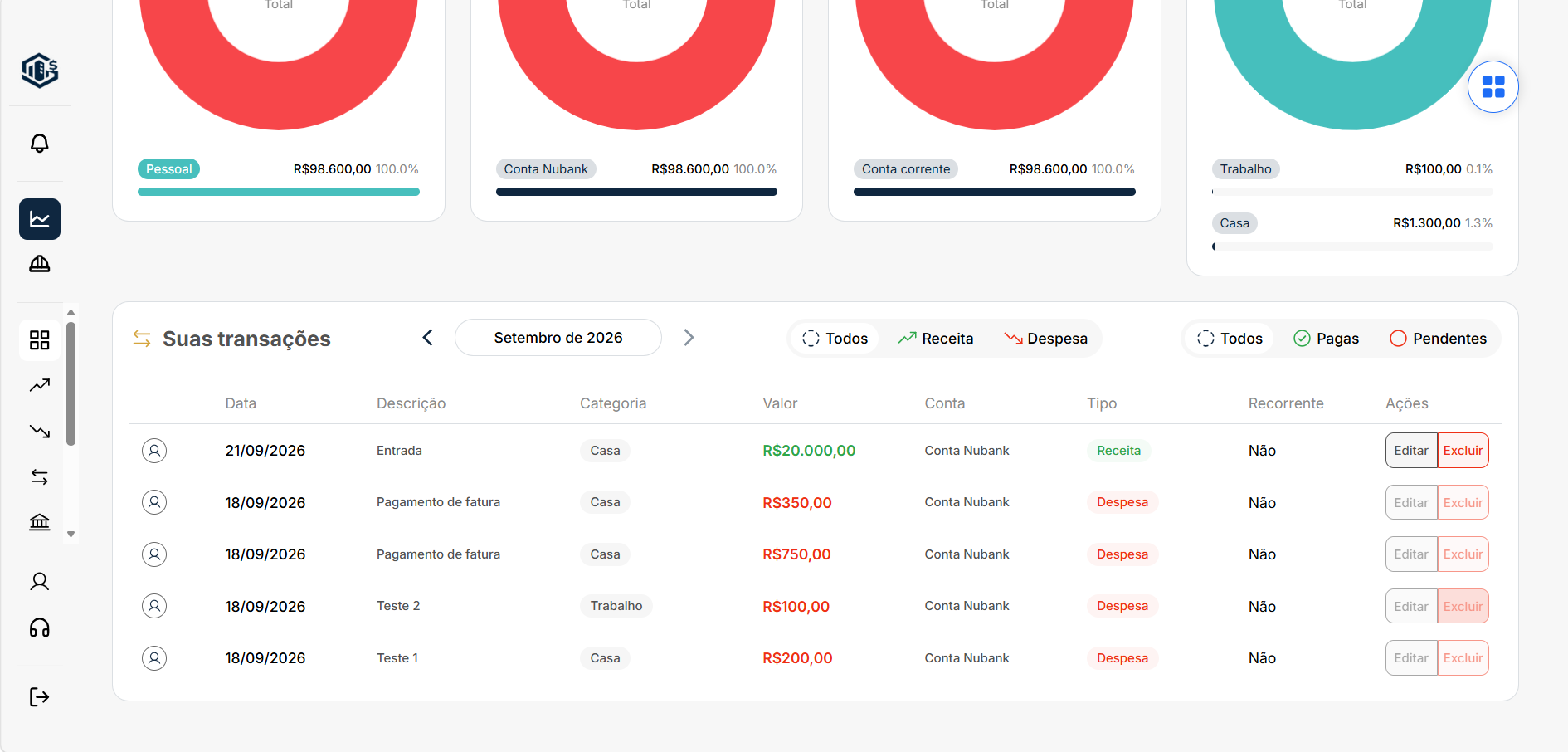Show only Pagas transactions
Screen dimensions: 1568x752
[1327, 339]
